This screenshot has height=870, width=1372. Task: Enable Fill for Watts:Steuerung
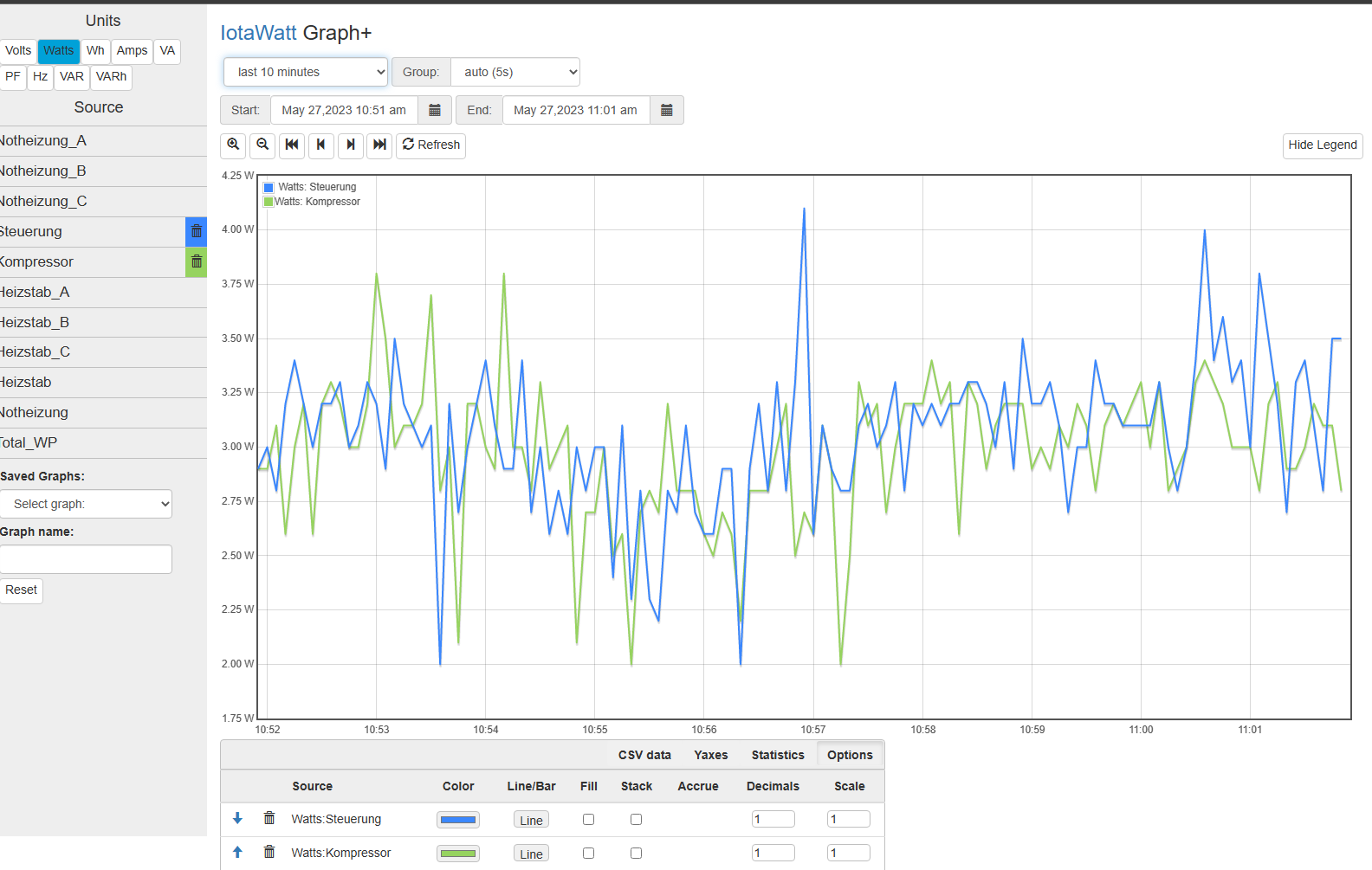tap(588, 819)
